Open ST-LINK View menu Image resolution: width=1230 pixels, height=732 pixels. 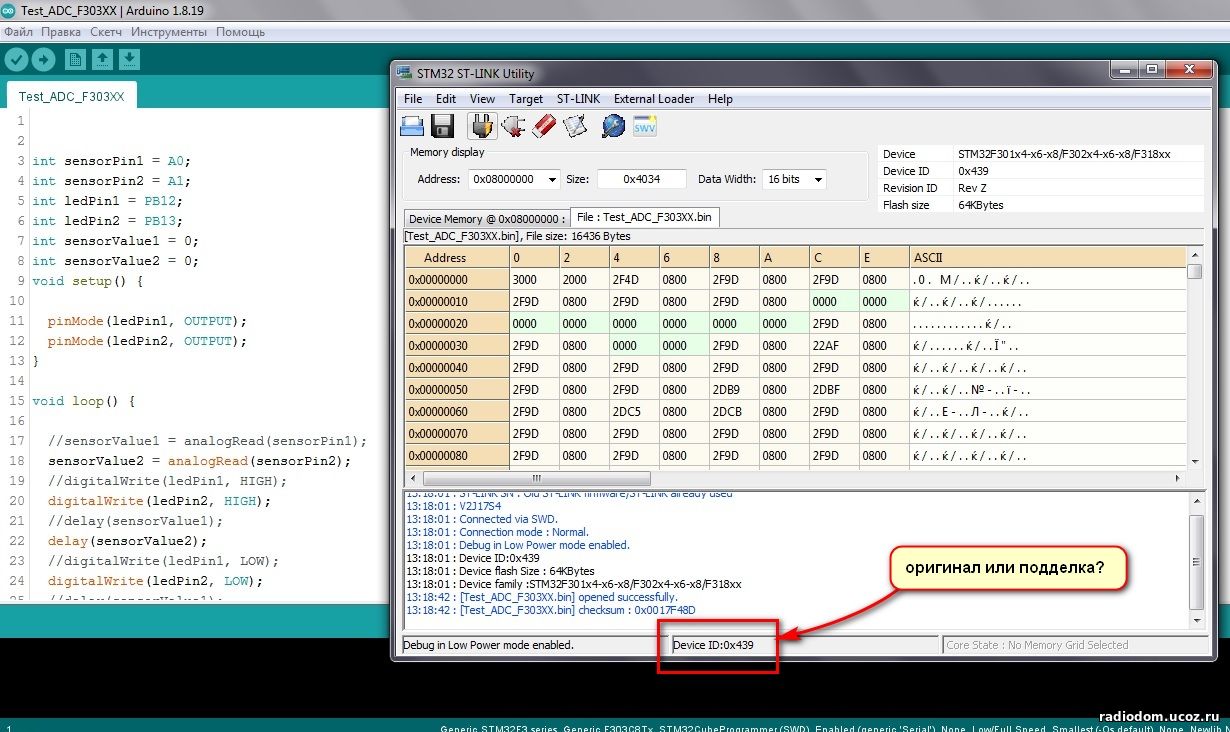[482, 99]
